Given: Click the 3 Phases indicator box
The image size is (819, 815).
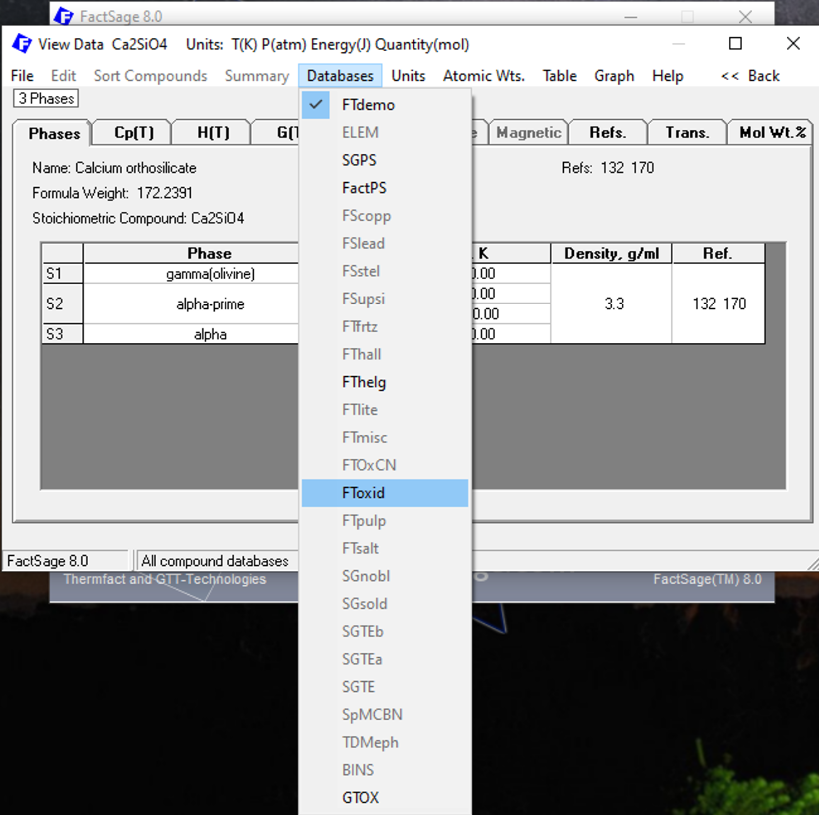Looking at the screenshot, I should [x=46, y=98].
